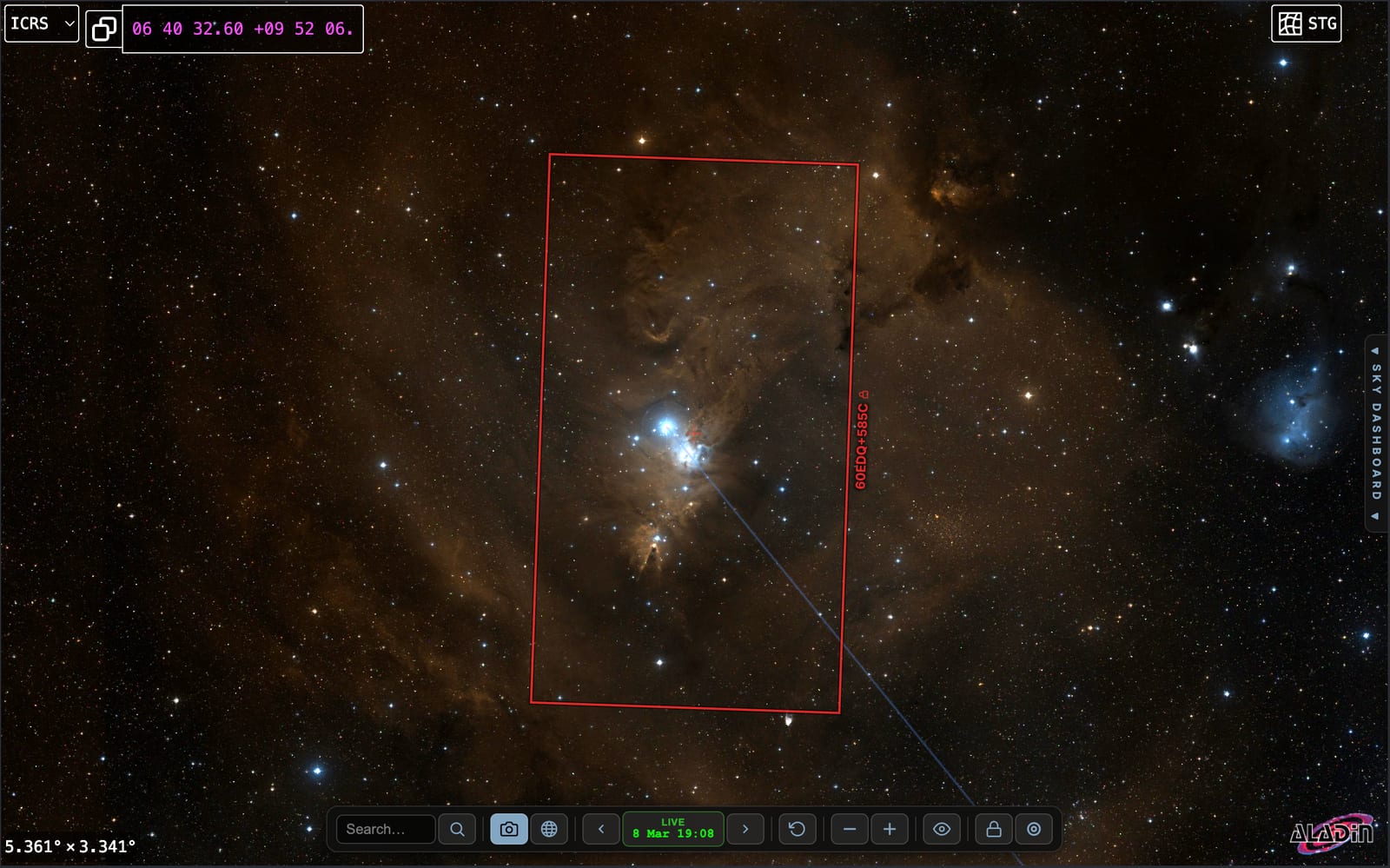Click the copy coordinates icon
This screenshot has height=868, width=1390.
point(104,29)
